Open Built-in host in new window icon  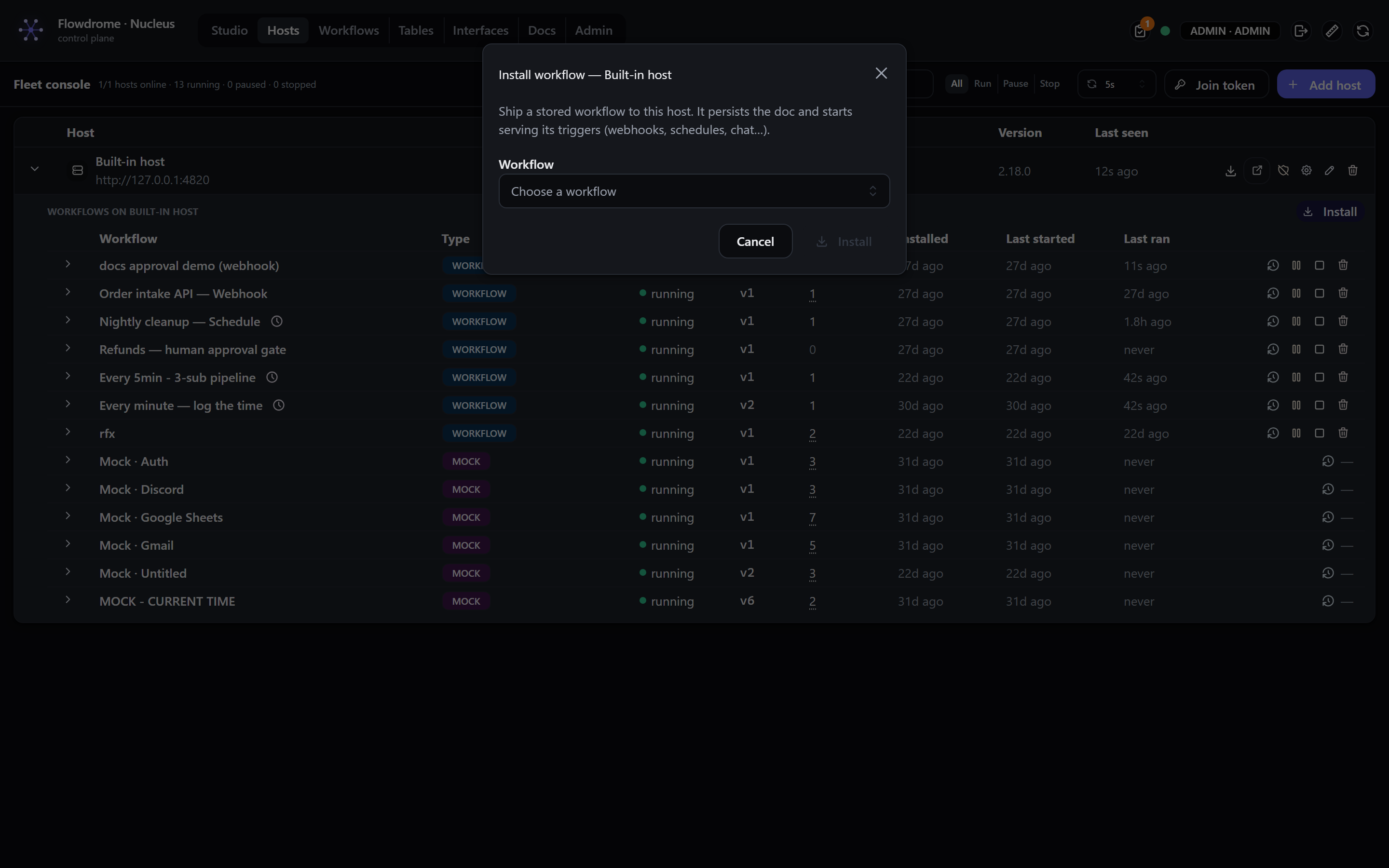click(x=1257, y=171)
